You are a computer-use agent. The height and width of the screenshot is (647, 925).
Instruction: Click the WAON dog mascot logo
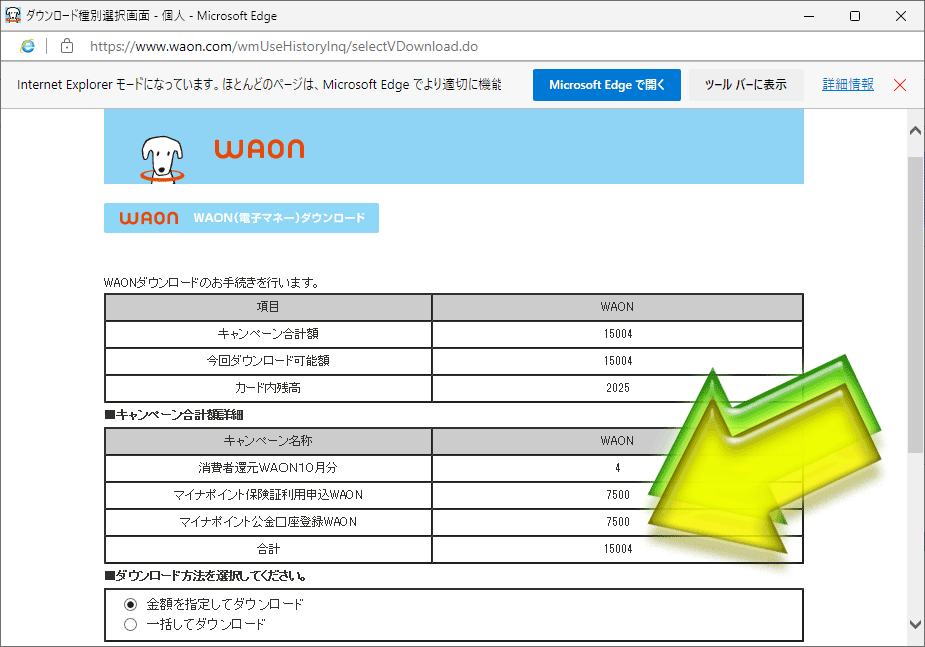pos(162,159)
